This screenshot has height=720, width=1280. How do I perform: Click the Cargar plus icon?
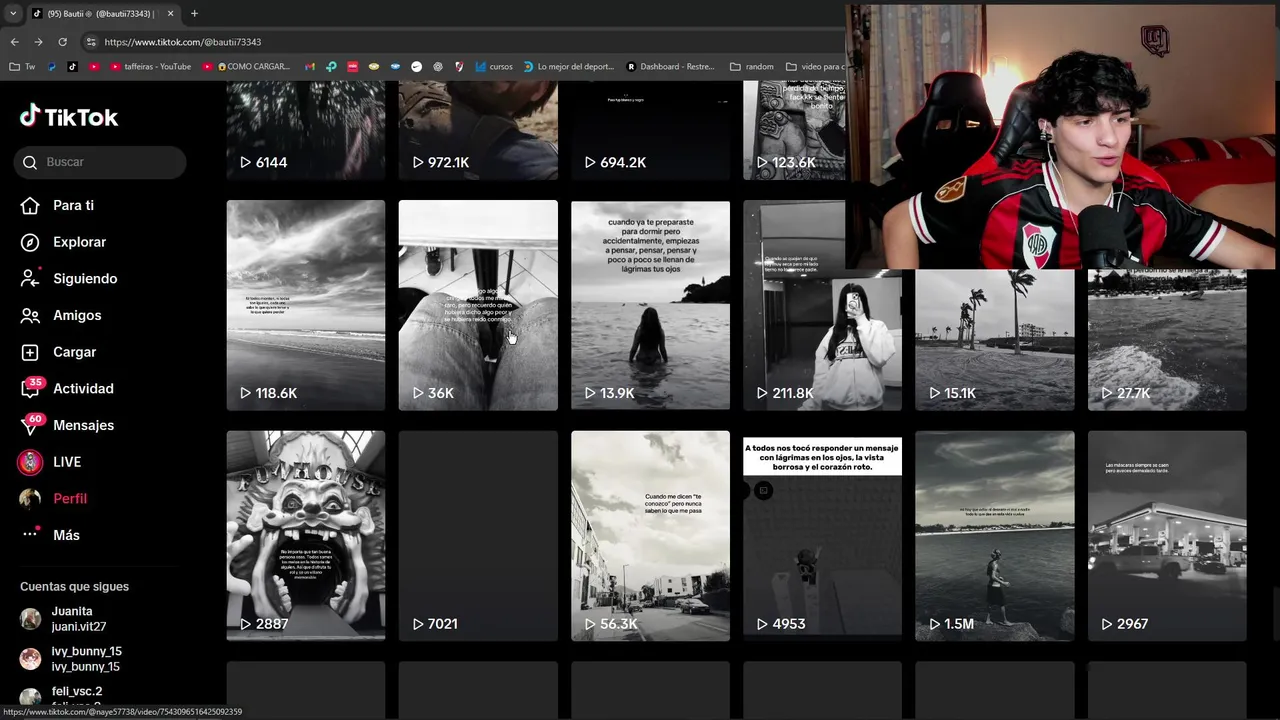(x=30, y=352)
